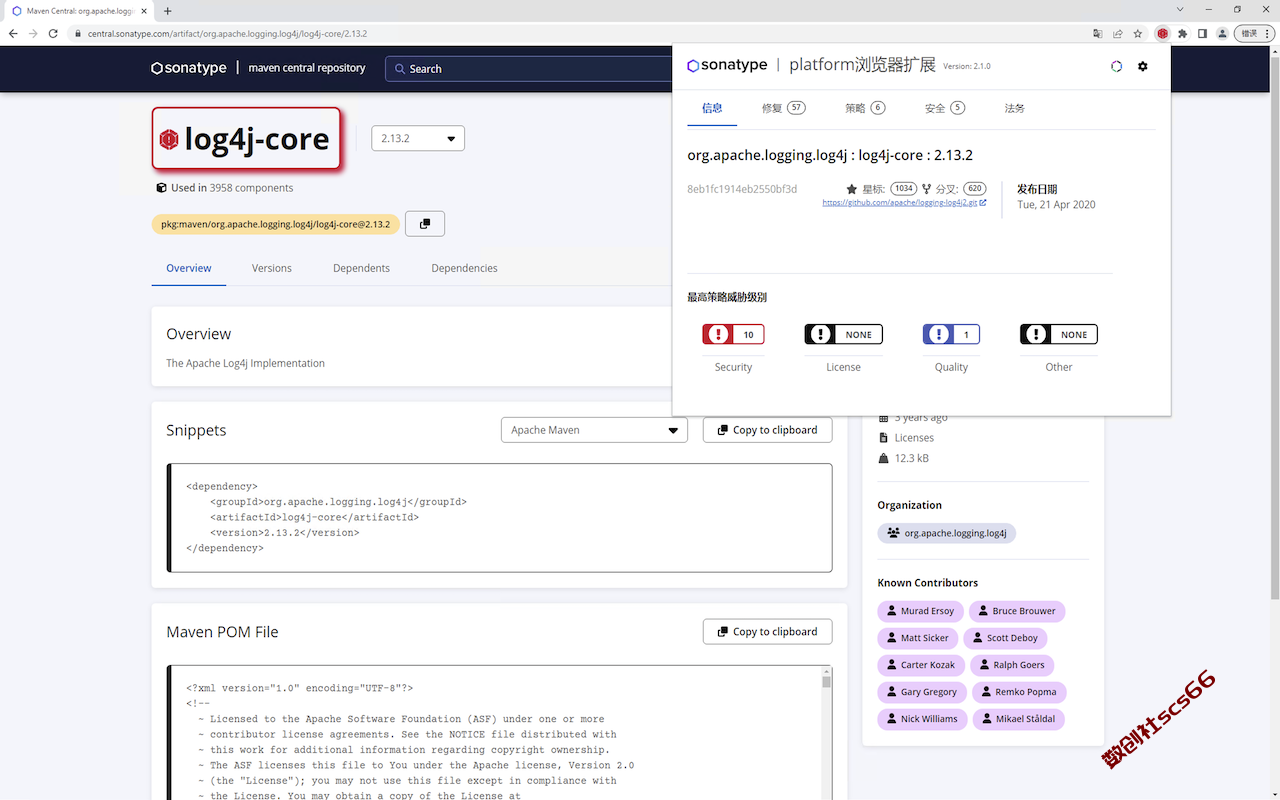
Task: Click the Licenses entry in sidebar
Action: point(914,438)
